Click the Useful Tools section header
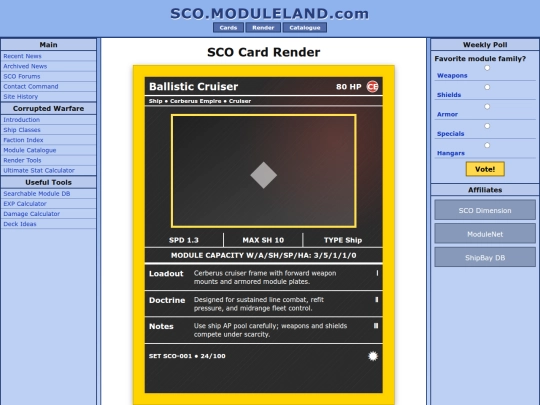540x405 pixels. (49, 183)
